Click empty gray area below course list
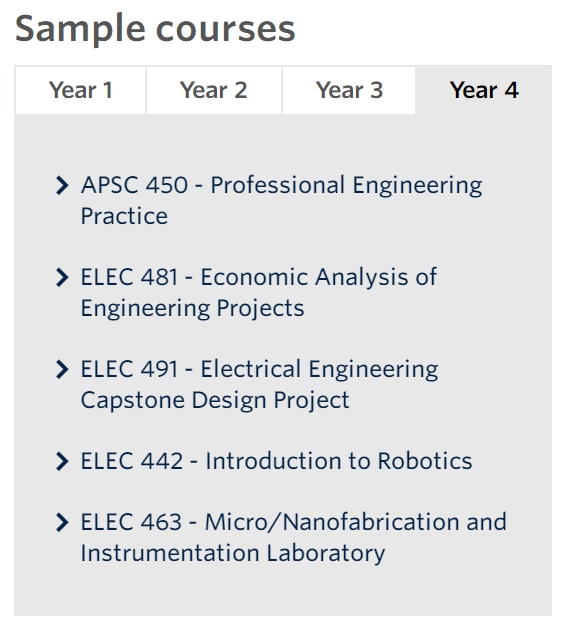The width and height of the screenshot is (565, 625). coord(283,594)
